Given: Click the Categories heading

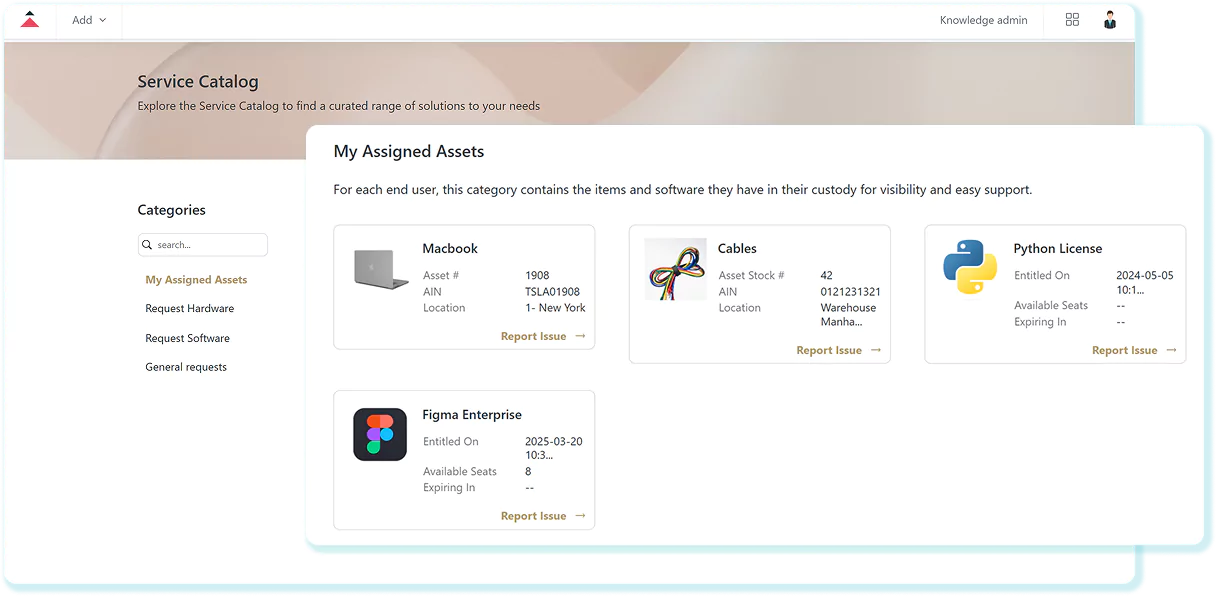Looking at the screenshot, I should (171, 210).
